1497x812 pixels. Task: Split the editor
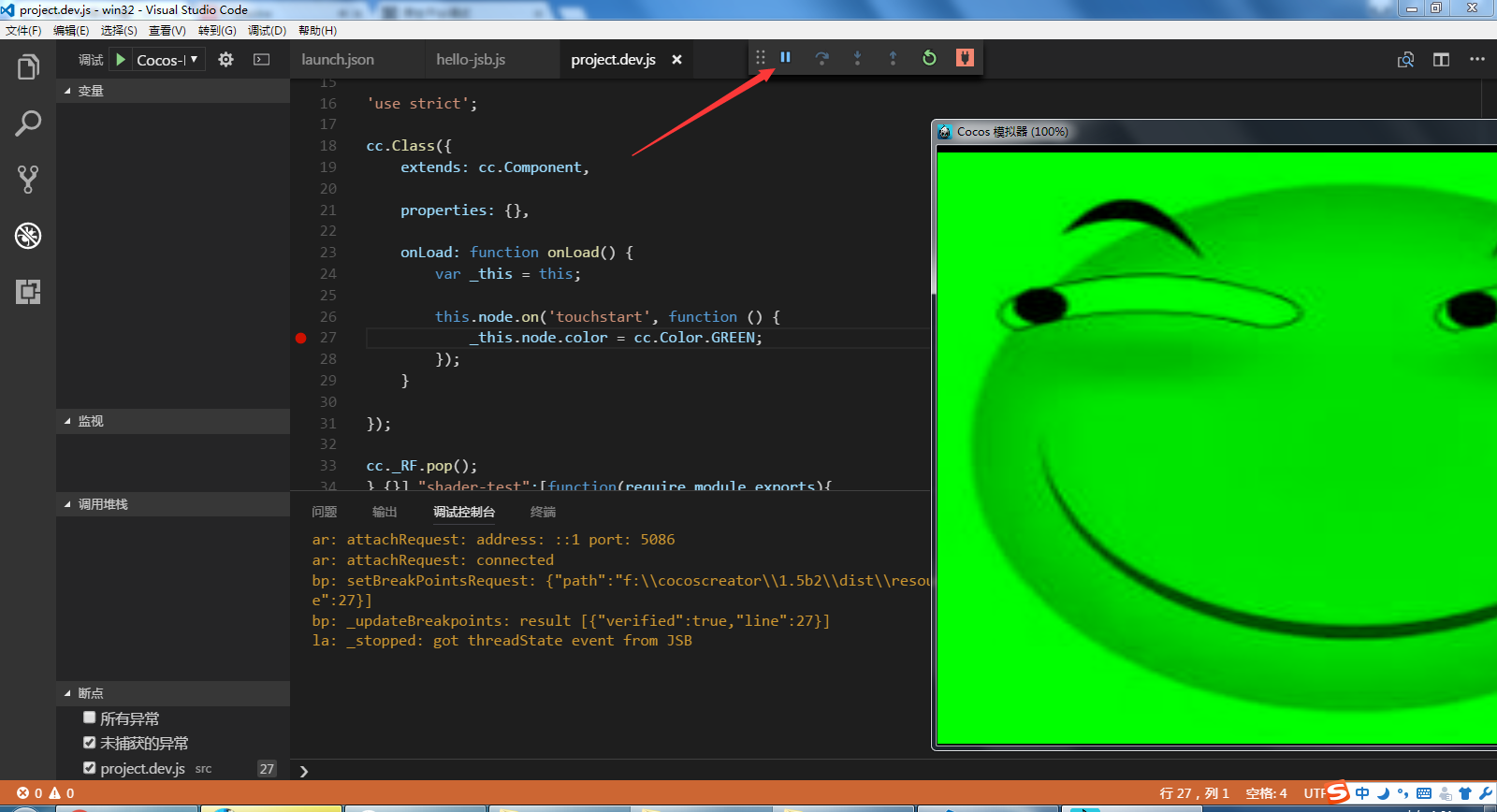pos(1441,59)
